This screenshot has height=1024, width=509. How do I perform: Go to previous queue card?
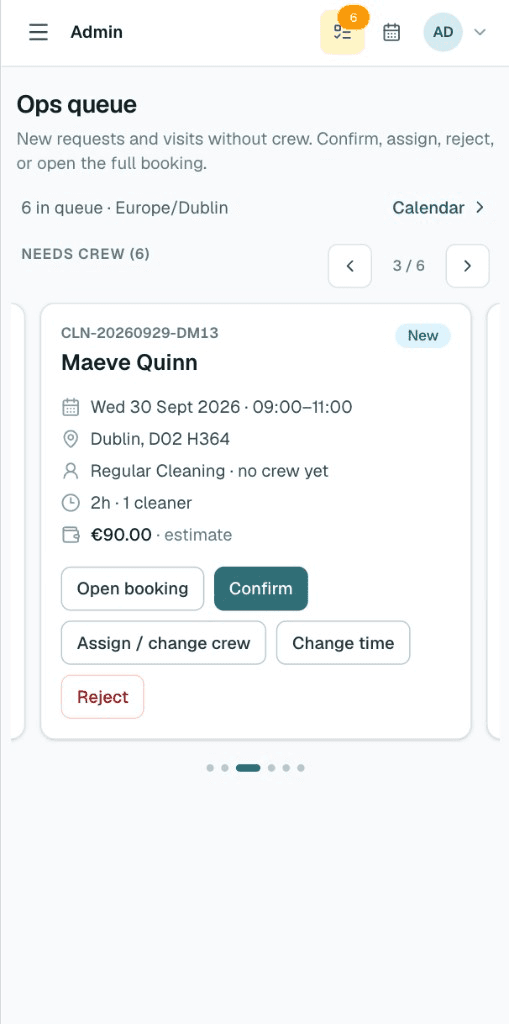350,266
